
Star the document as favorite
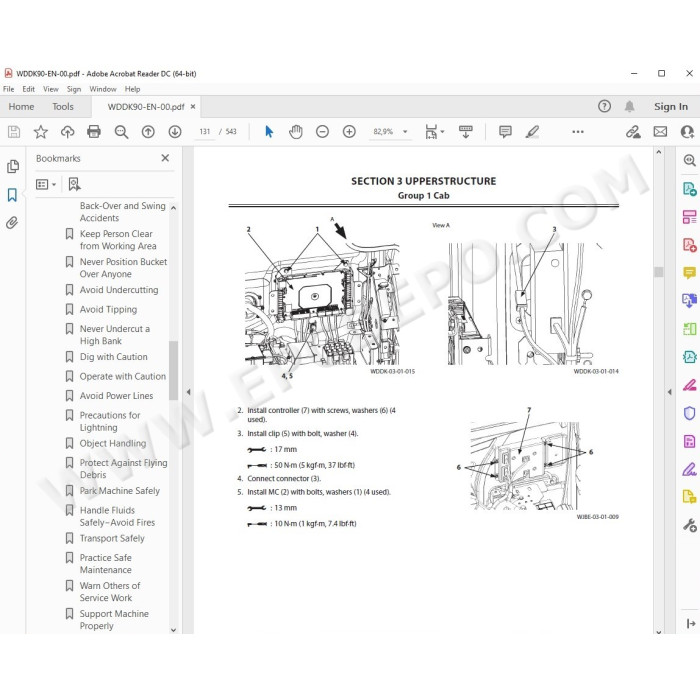point(41,132)
